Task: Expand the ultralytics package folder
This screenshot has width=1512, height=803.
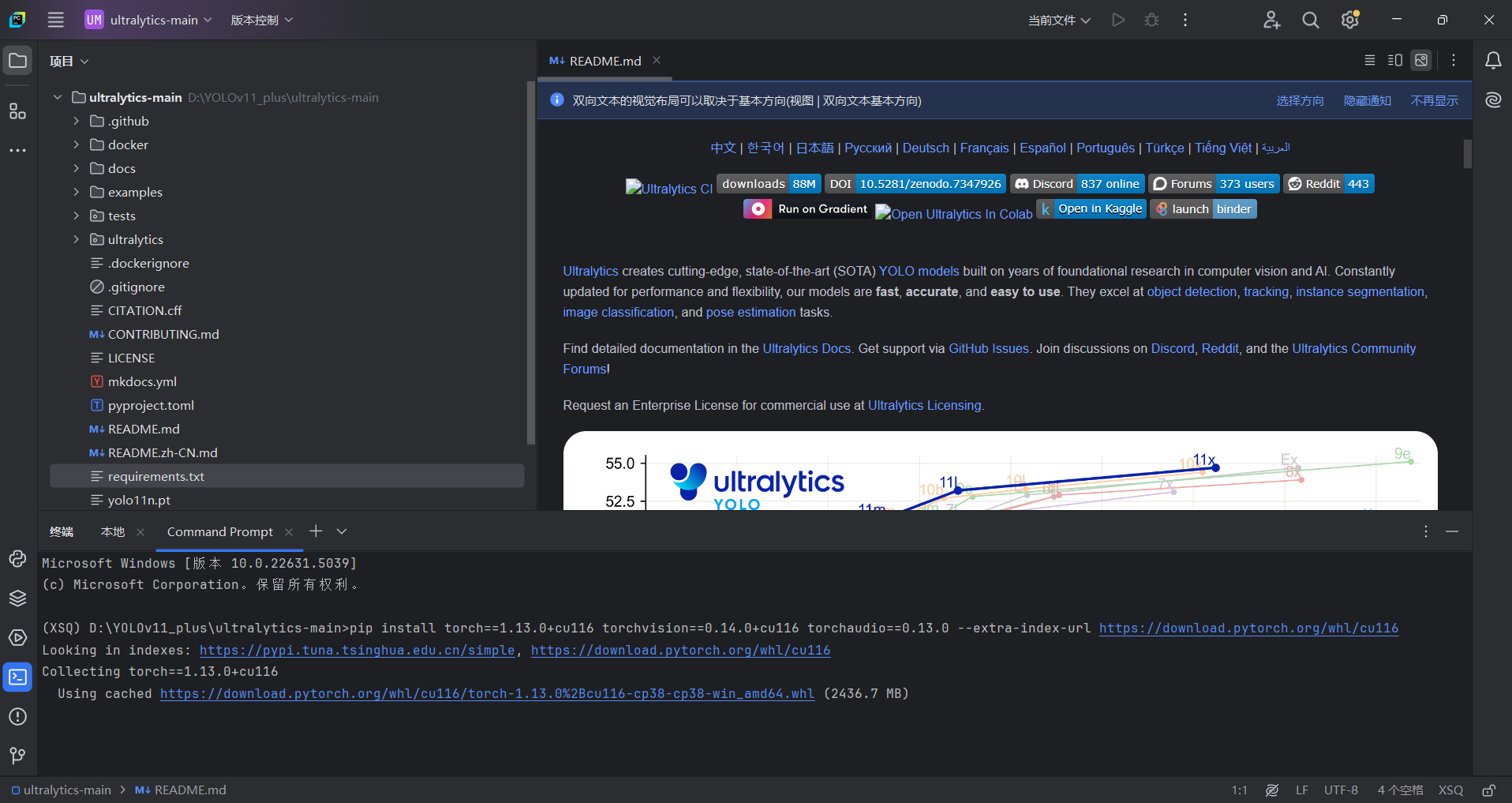Action: click(76, 239)
